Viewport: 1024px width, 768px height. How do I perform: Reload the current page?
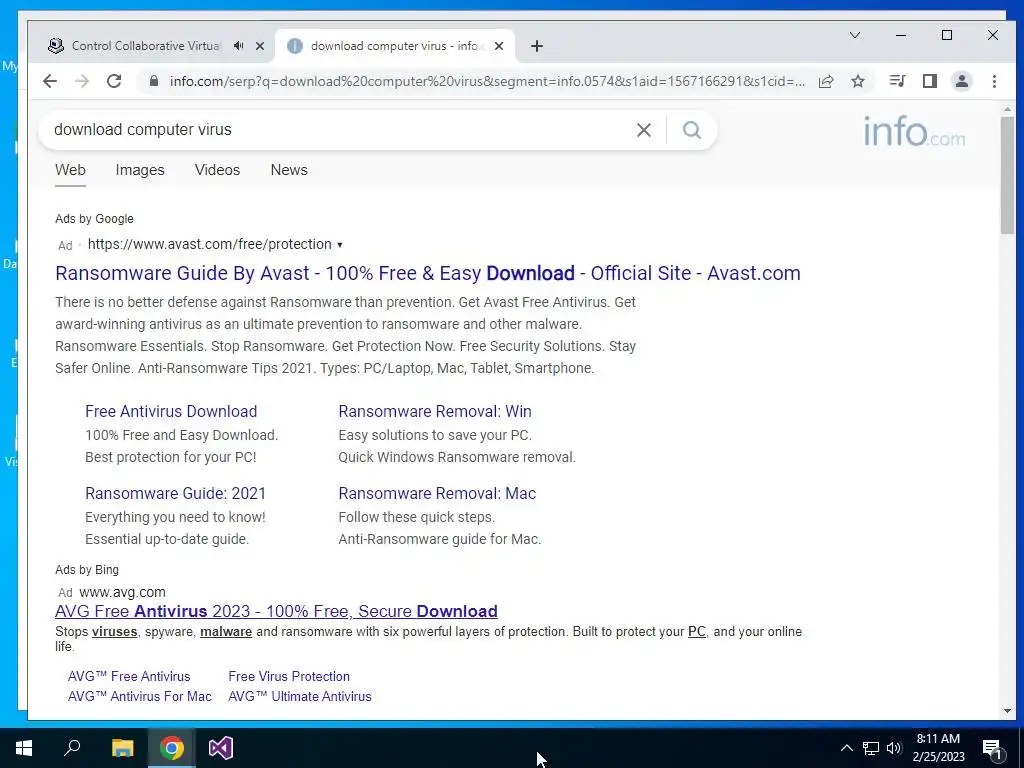[114, 81]
